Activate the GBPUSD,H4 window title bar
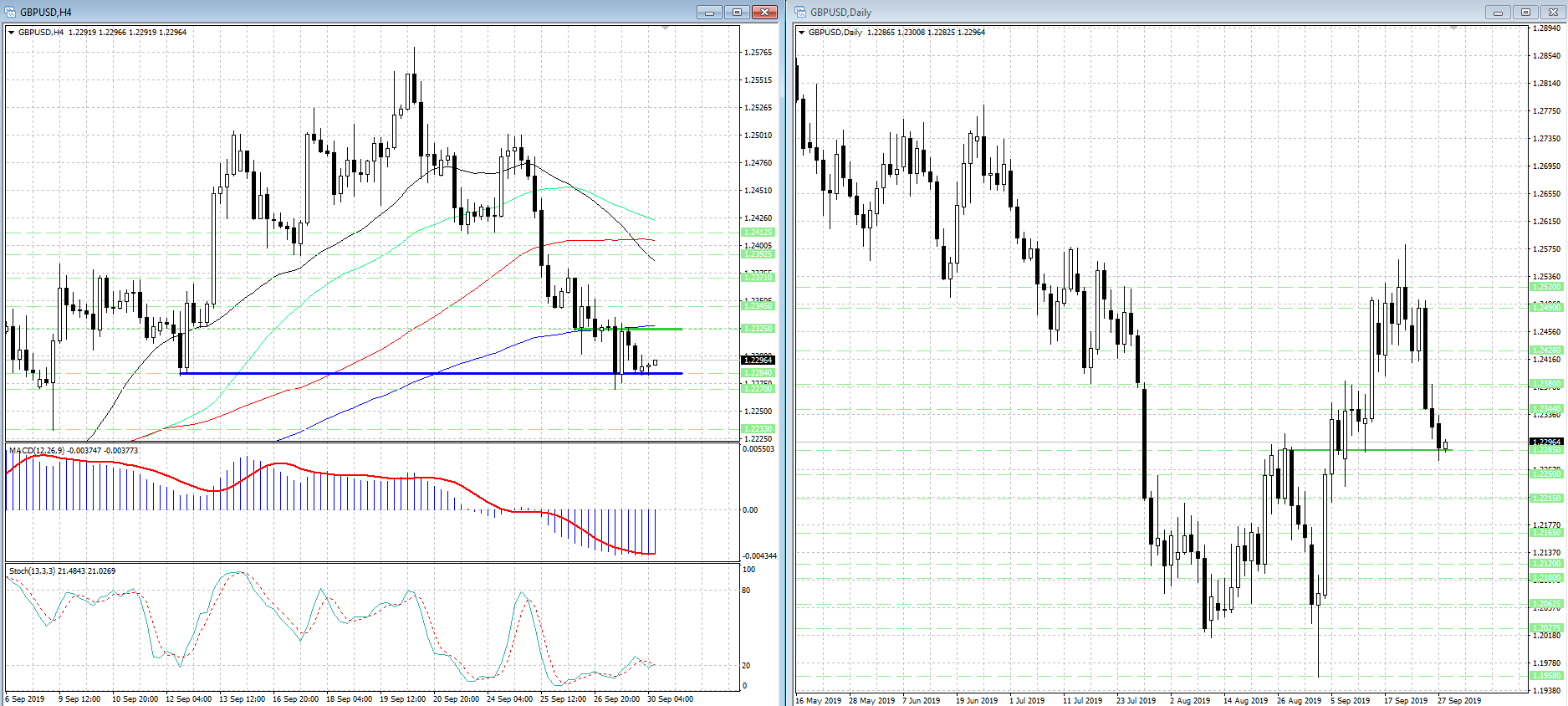Viewport: 1568px width, 706px height. (x=335, y=12)
